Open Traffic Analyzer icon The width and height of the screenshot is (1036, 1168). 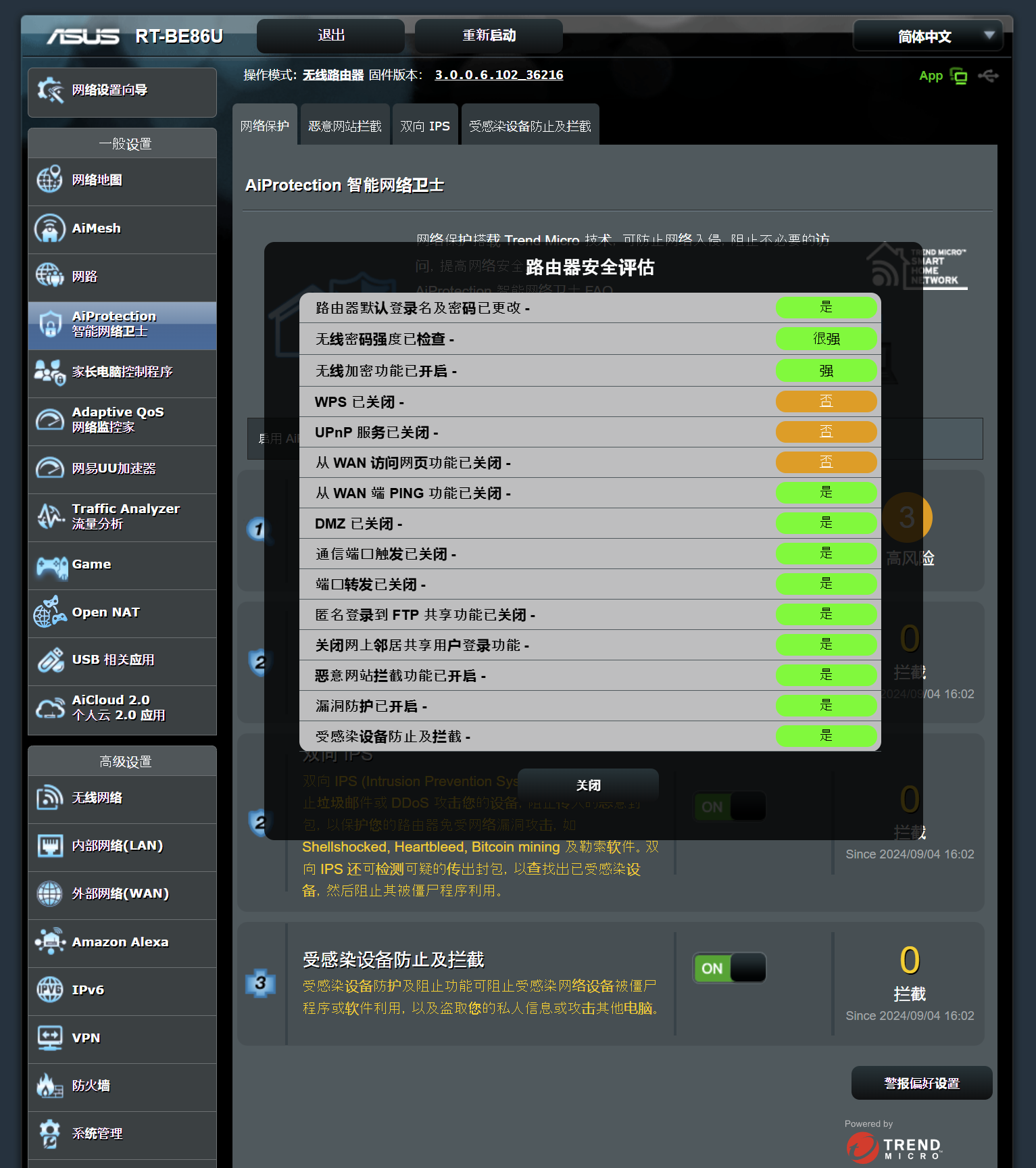pos(49,516)
